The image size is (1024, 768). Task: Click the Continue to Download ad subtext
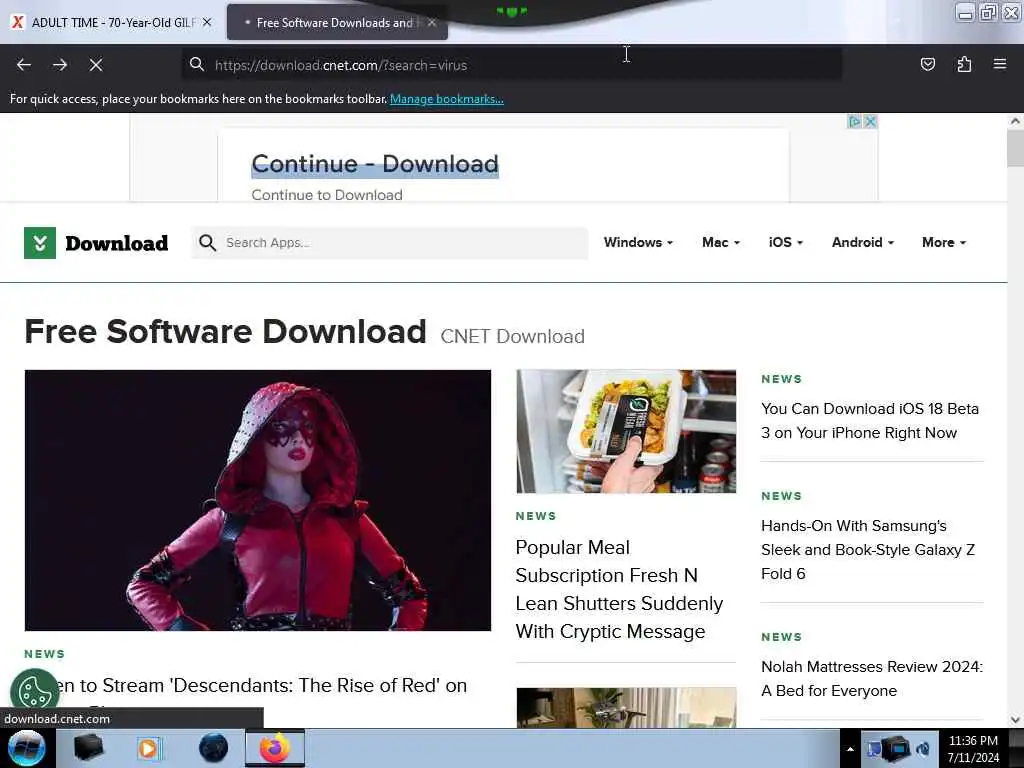[327, 195]
